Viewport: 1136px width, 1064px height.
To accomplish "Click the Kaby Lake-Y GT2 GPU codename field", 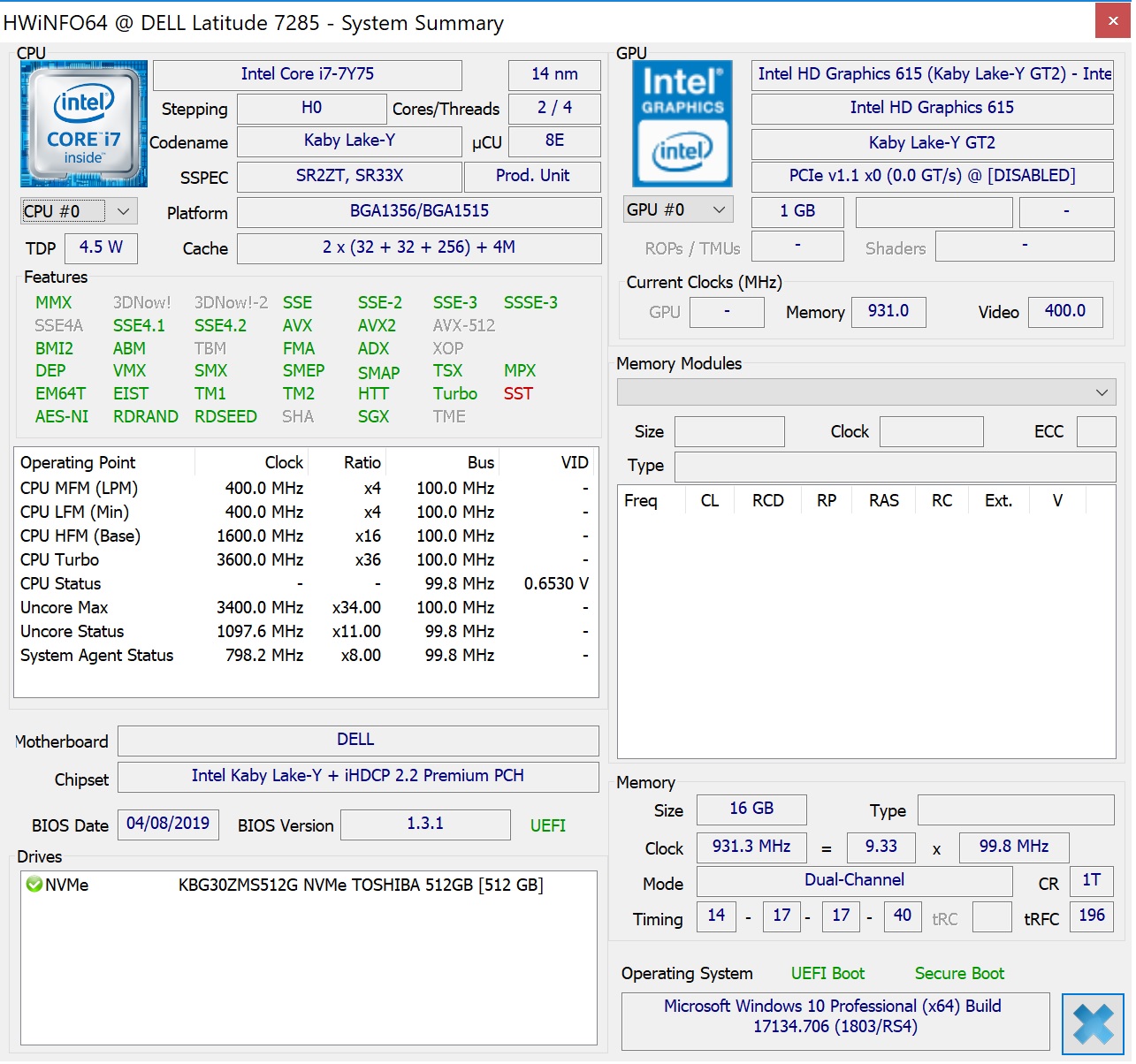I will (x=932, y=143).
